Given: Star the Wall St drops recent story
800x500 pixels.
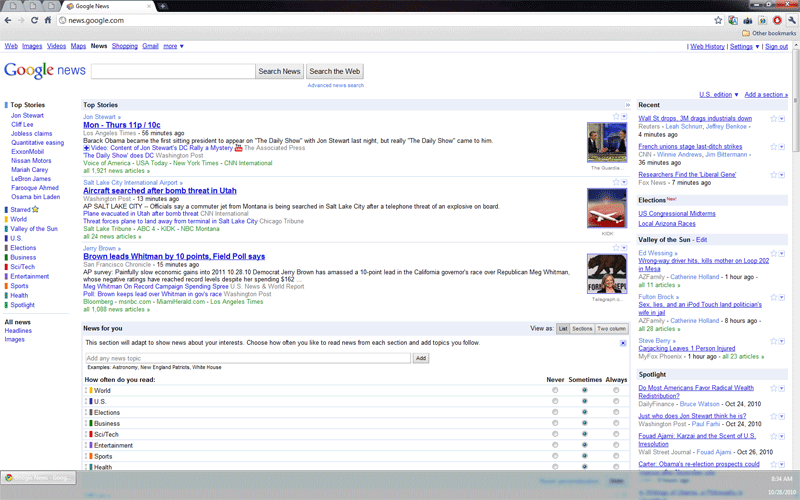Looking at the screenshot, I should click(x=774, y=118).
